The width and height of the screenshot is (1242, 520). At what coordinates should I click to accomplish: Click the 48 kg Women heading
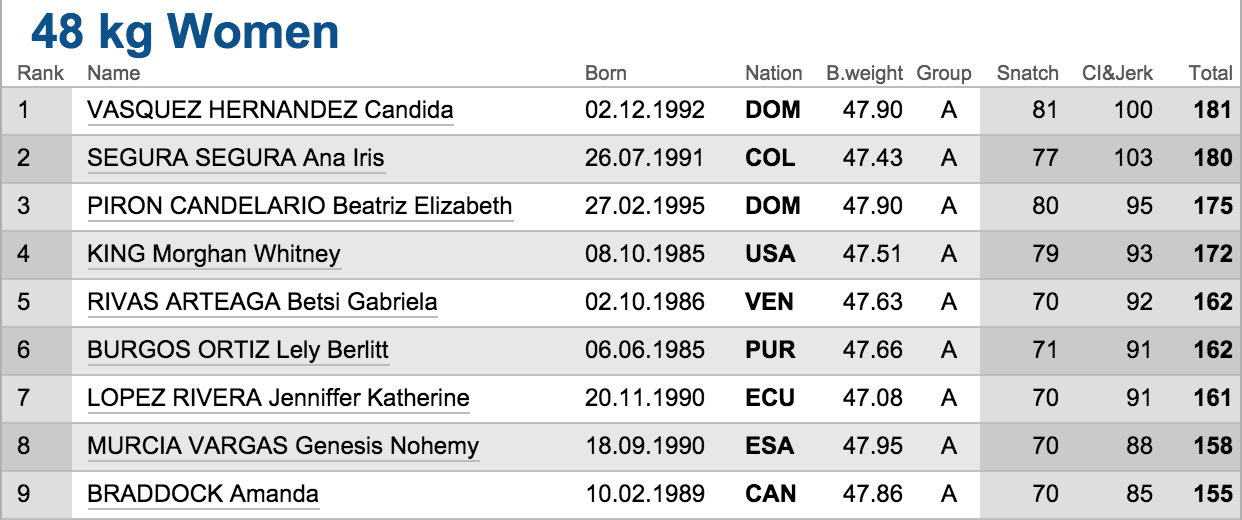tap(185, 32)
